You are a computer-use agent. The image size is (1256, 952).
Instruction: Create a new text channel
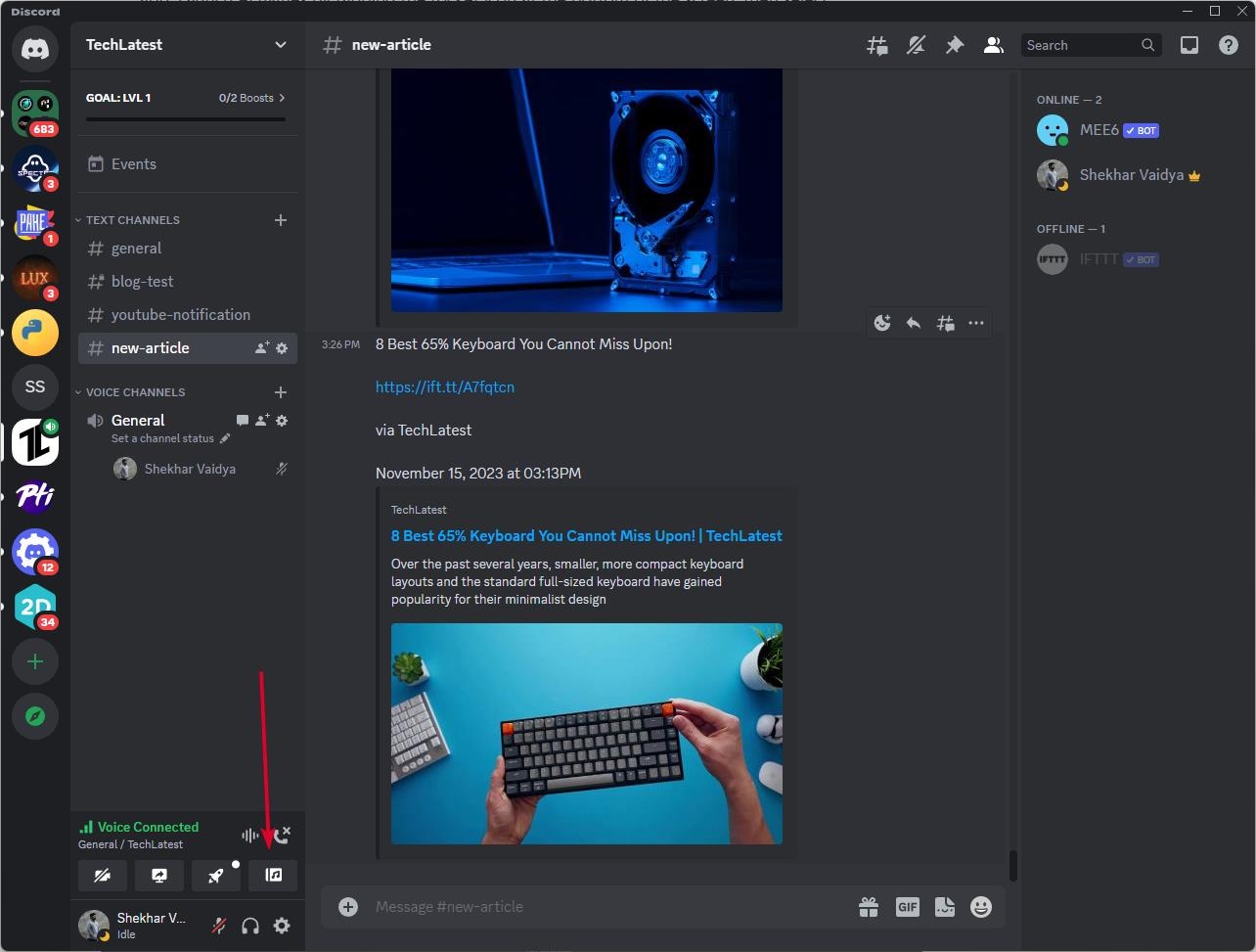point(281,220)
